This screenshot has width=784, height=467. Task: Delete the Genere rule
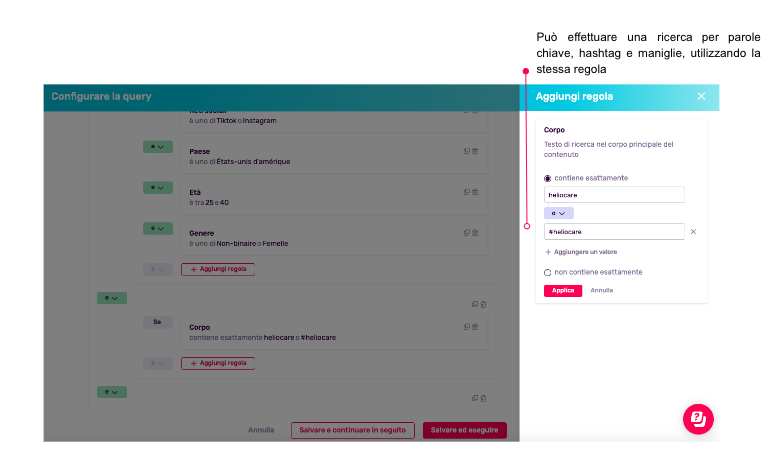[x=476, y=233]
